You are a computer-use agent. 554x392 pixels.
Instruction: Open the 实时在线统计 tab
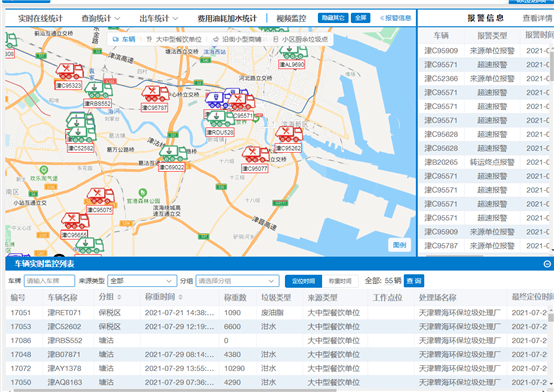pos(40,18)
